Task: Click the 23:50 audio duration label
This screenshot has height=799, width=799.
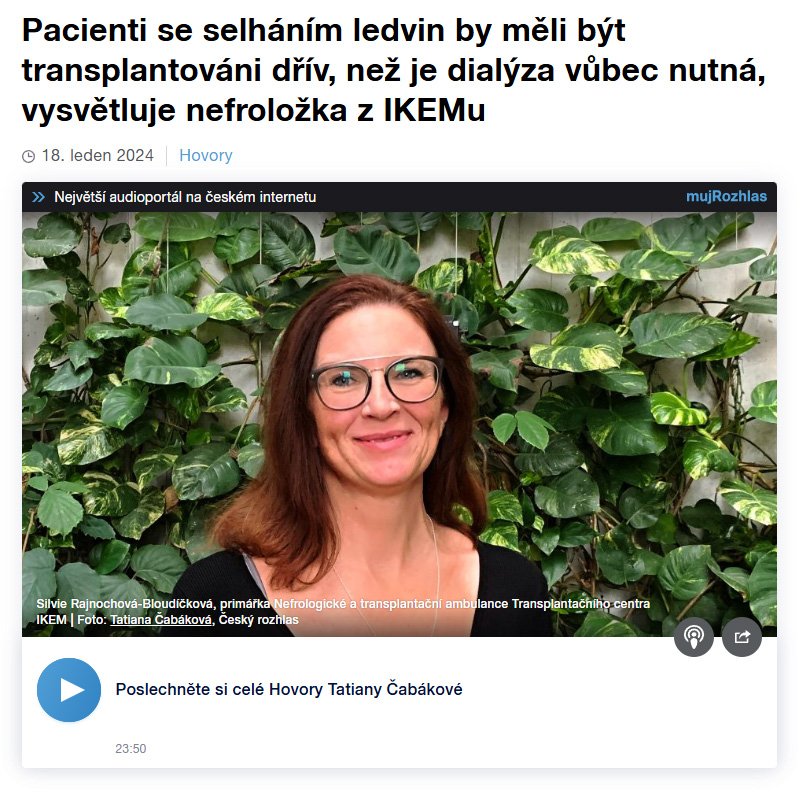Action: 130,749
